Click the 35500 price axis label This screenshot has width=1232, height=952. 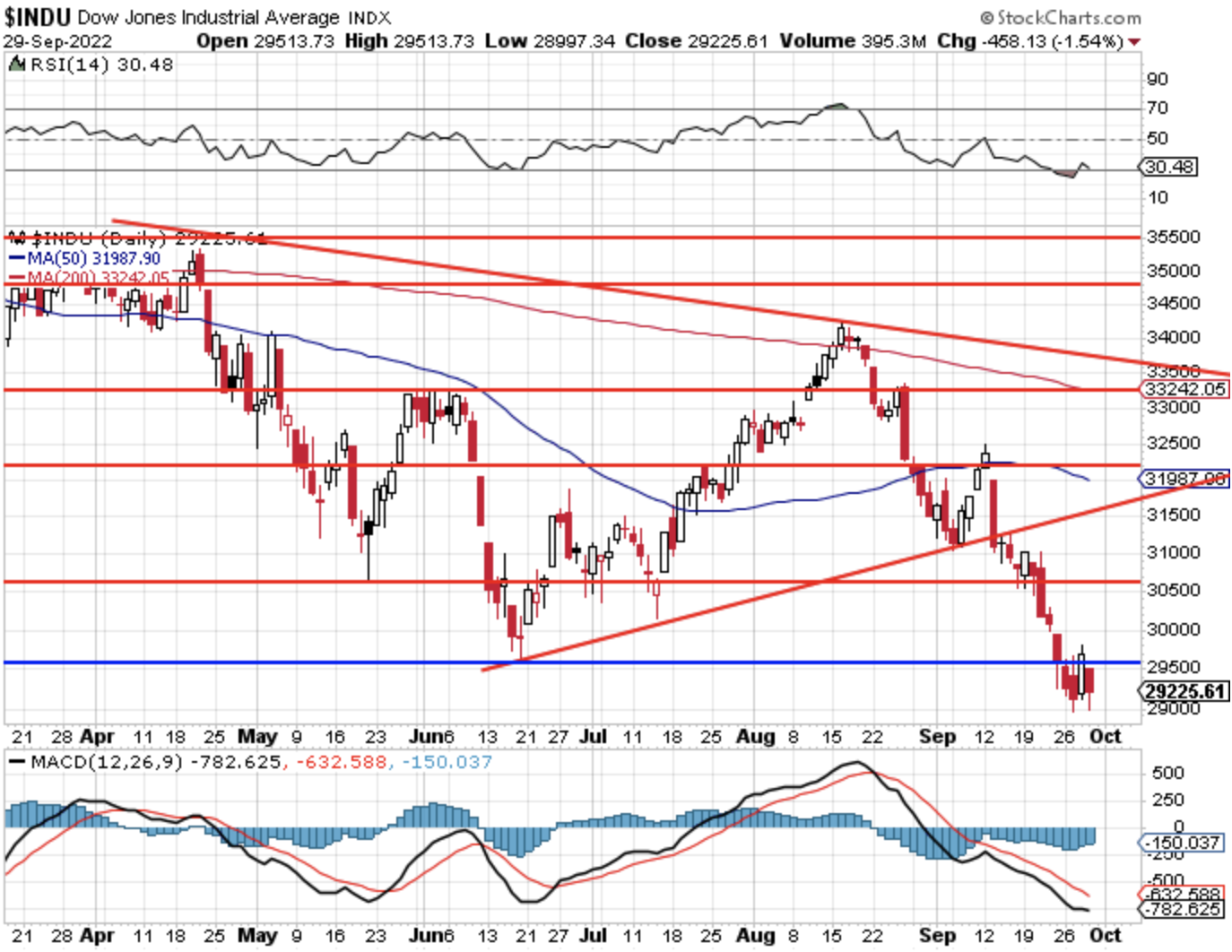(x=1173, y=237)
